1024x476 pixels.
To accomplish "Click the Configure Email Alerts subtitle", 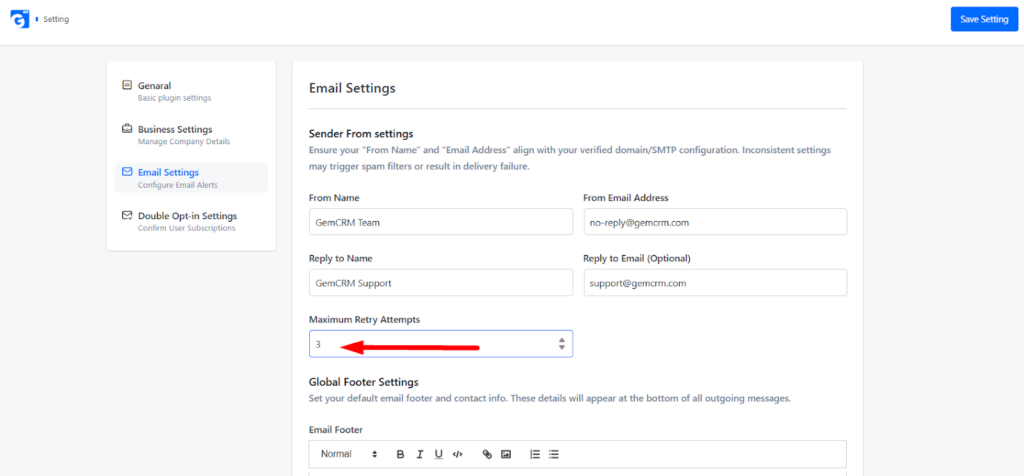I will point(178,185).
